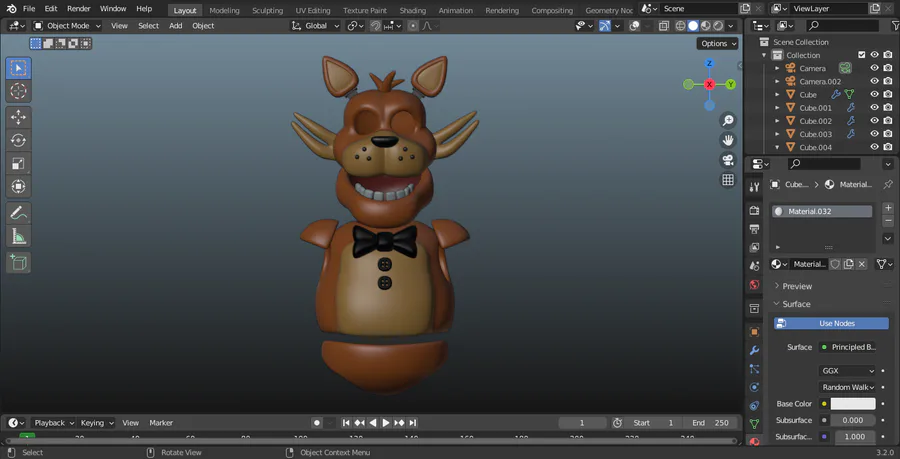This screenshot has height=459, width=900.
Task: Click the Use Nodes button
Action: coord(831,324)
